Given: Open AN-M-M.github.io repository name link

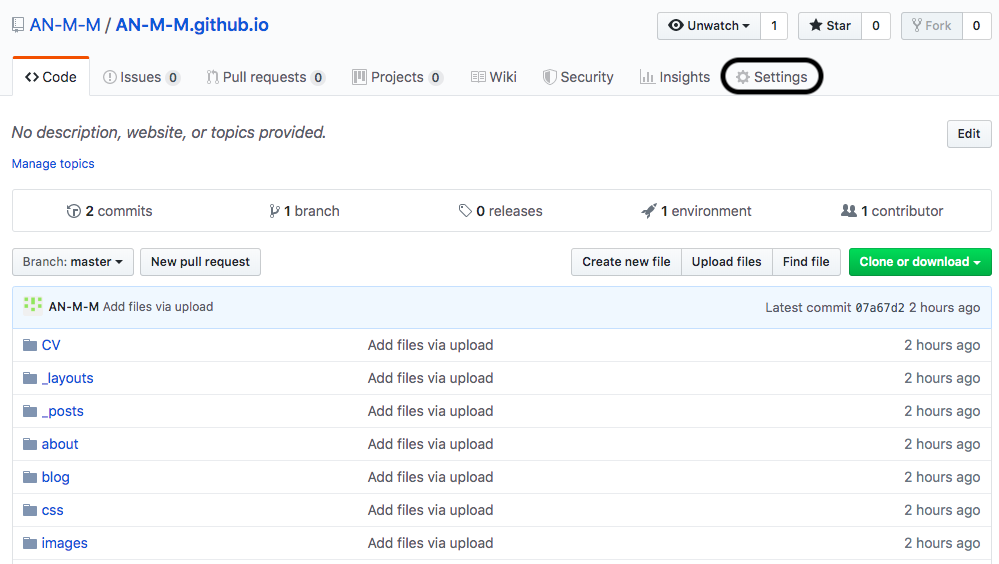Looking at the screenshot, I should [x=192, y=25].
